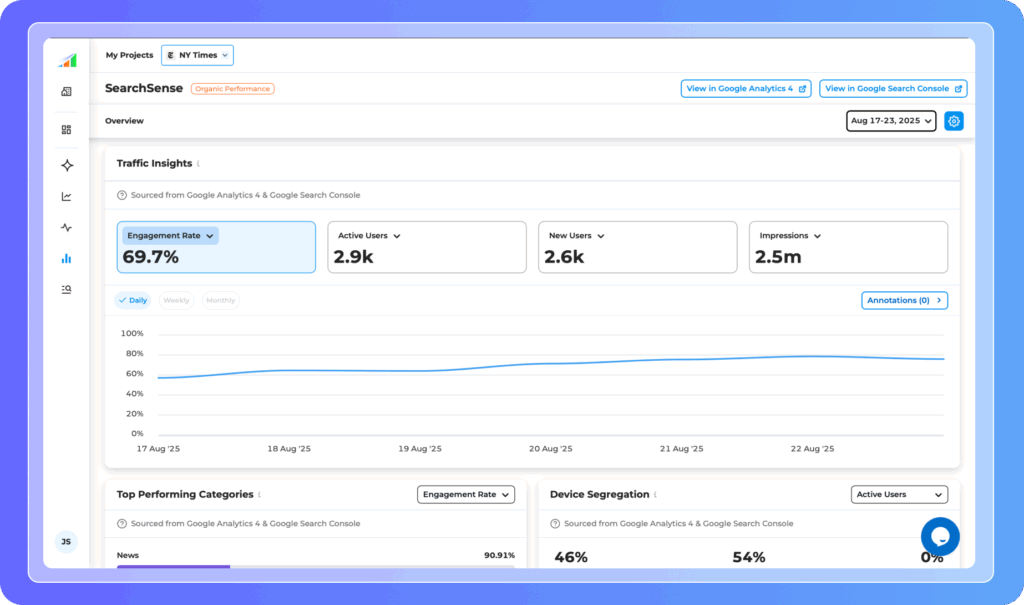Click View in Google Search Console
Viewport: 1024px width, 605px height.
tap(892, 89)
